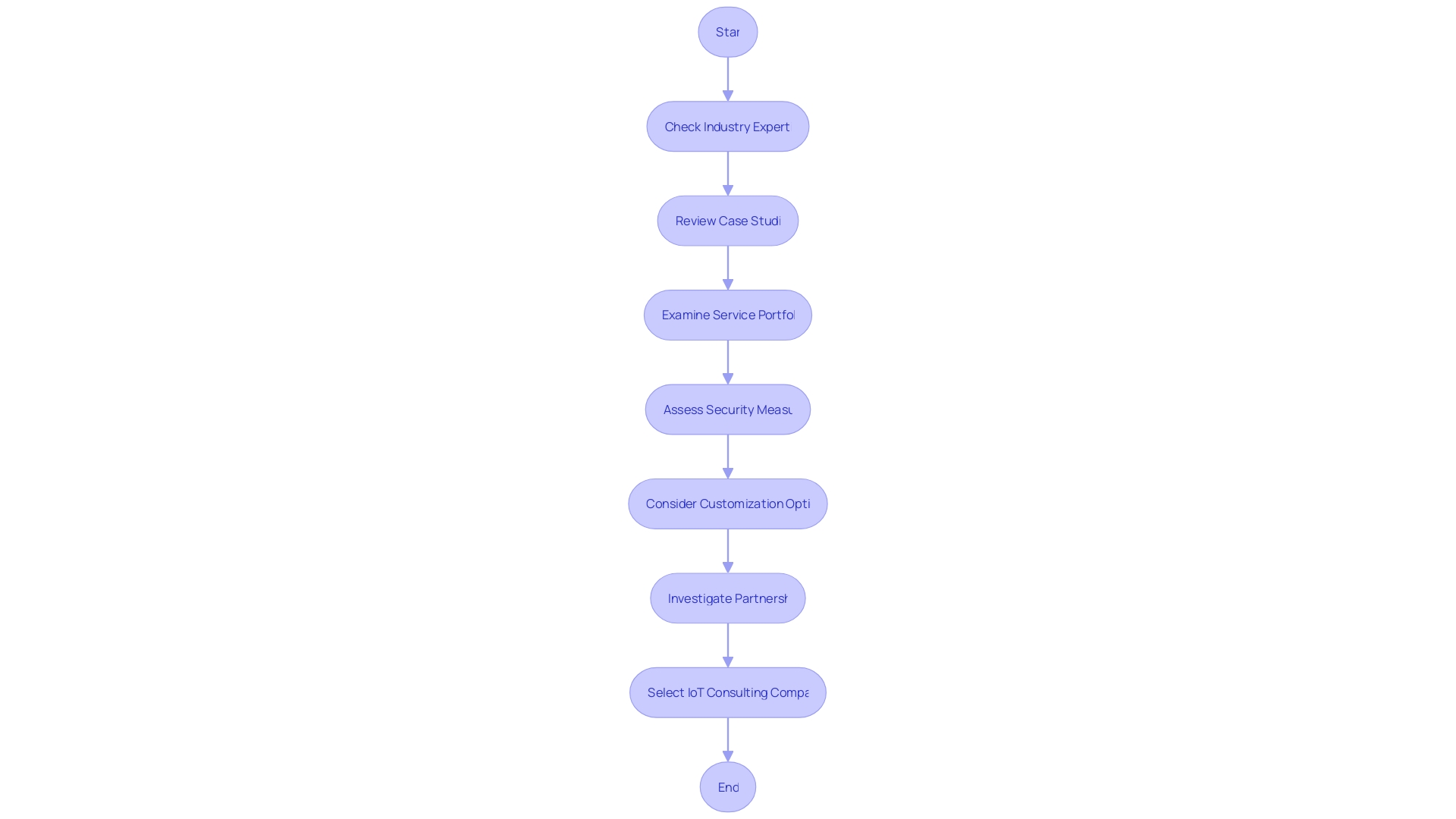The width and height of the screenshot is (1456, 819).
Task: Click the Examine Service Portfolio node
Action: [x=728, y=315]
